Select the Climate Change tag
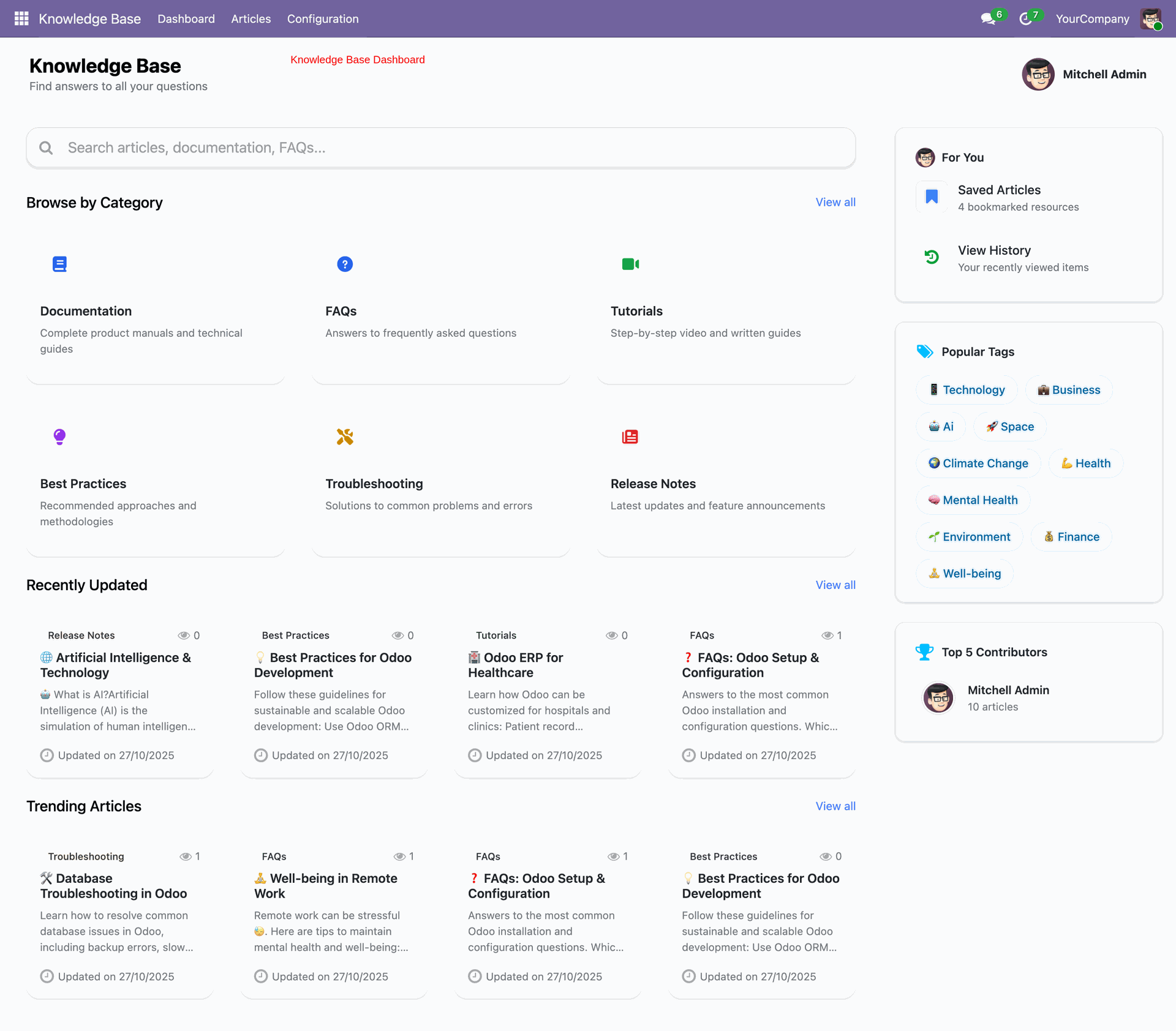Viewport: 1176px width, 1031px height. [x=978, y=463]
